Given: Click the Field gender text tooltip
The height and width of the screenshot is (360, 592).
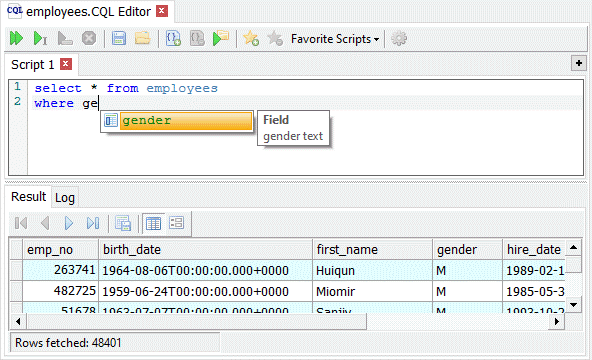Looking at the screenshot, I should (293, 128).
